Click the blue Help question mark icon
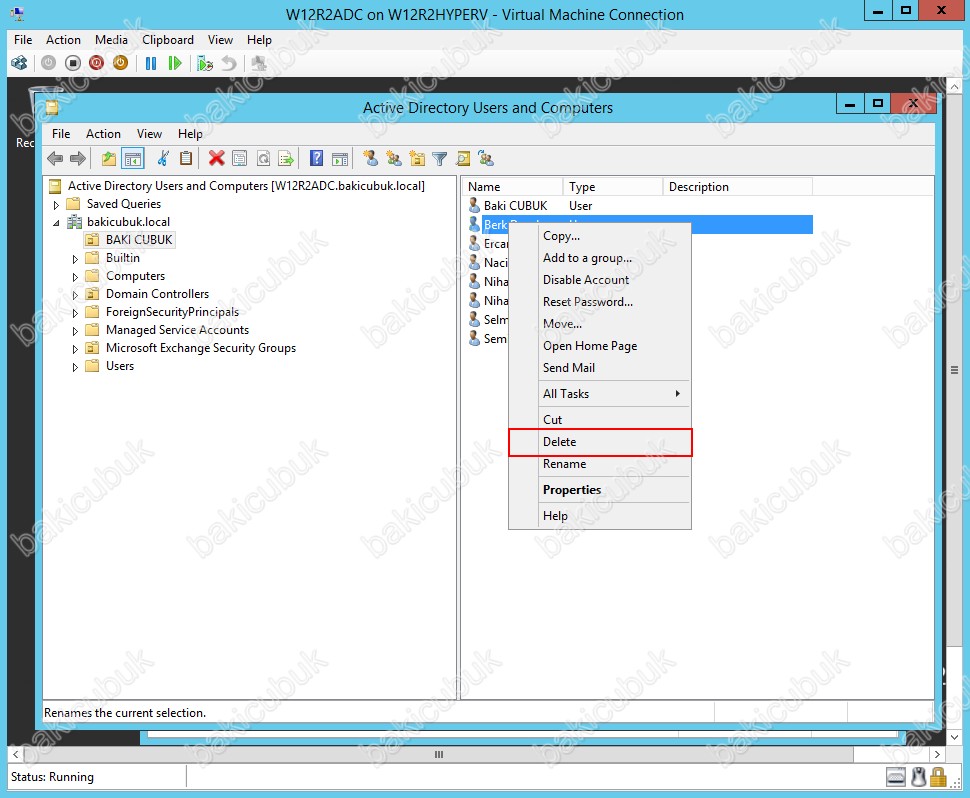This screenshot has height=798, width=970. click(316, 159)
